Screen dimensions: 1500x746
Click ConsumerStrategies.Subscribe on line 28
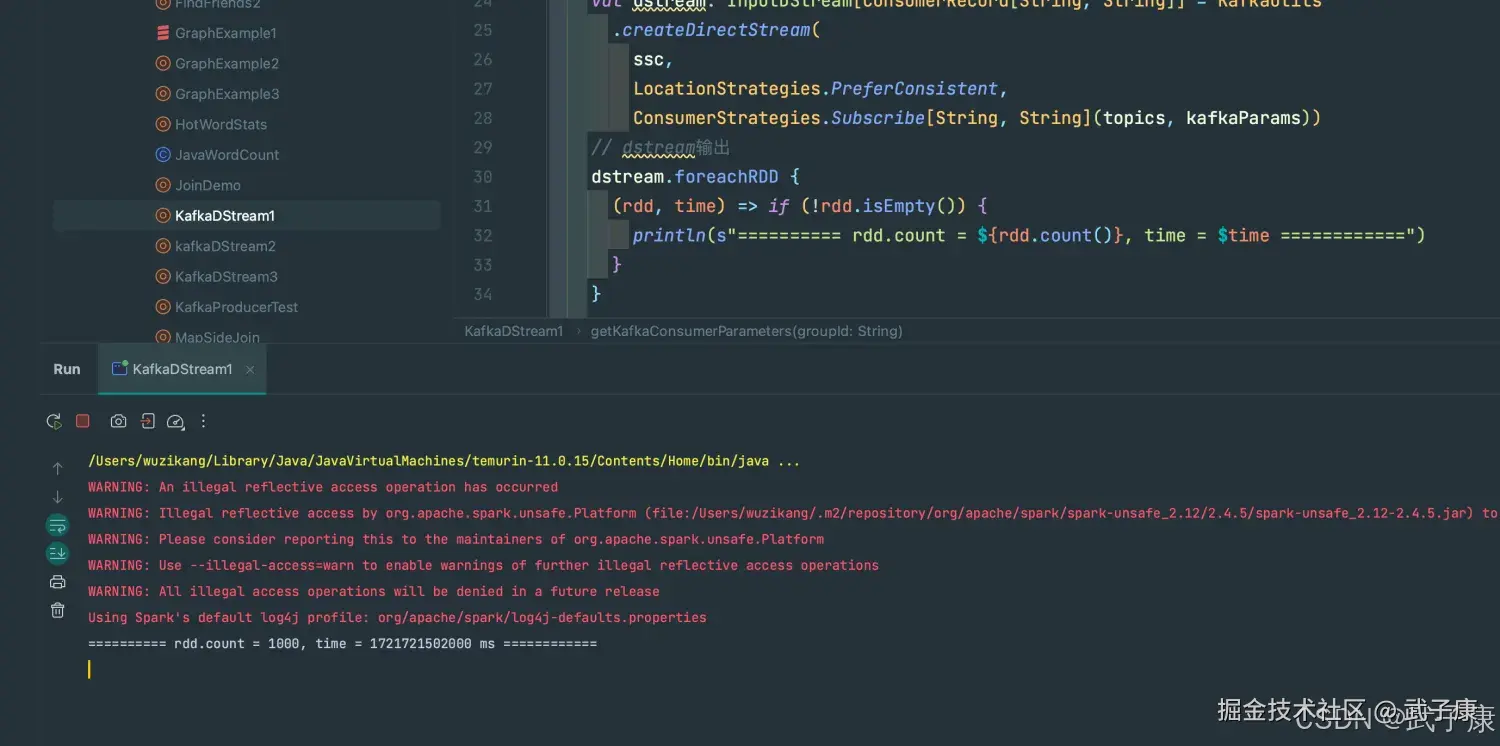pos(779,118)
